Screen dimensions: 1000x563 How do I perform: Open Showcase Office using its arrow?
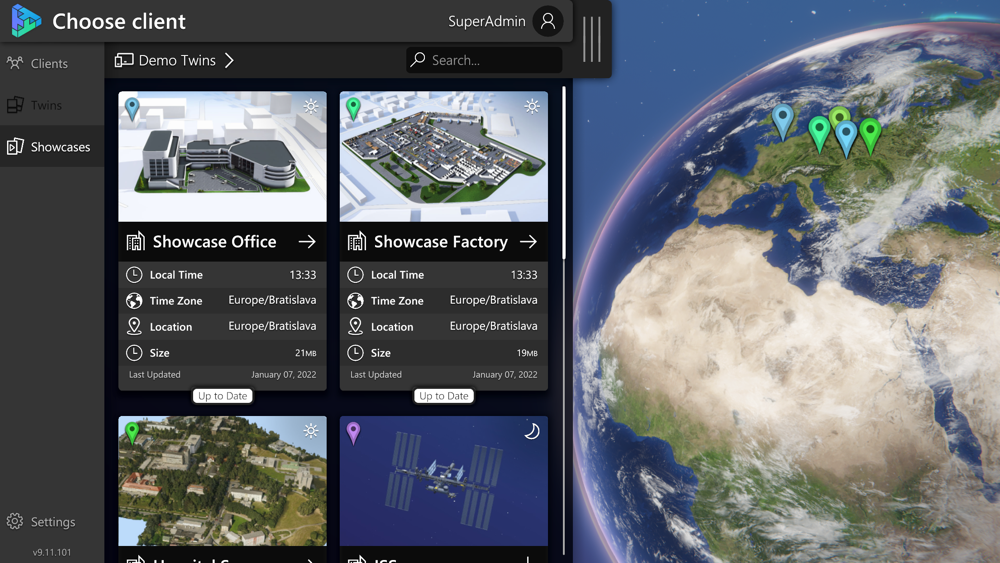click(307, 242)
